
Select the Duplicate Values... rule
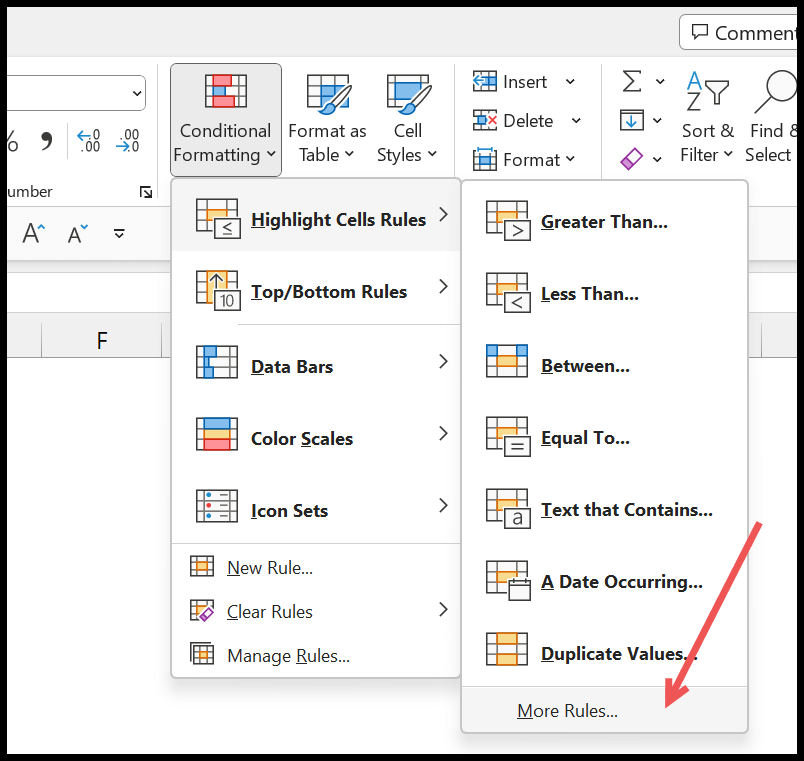[x=605, y=653]
